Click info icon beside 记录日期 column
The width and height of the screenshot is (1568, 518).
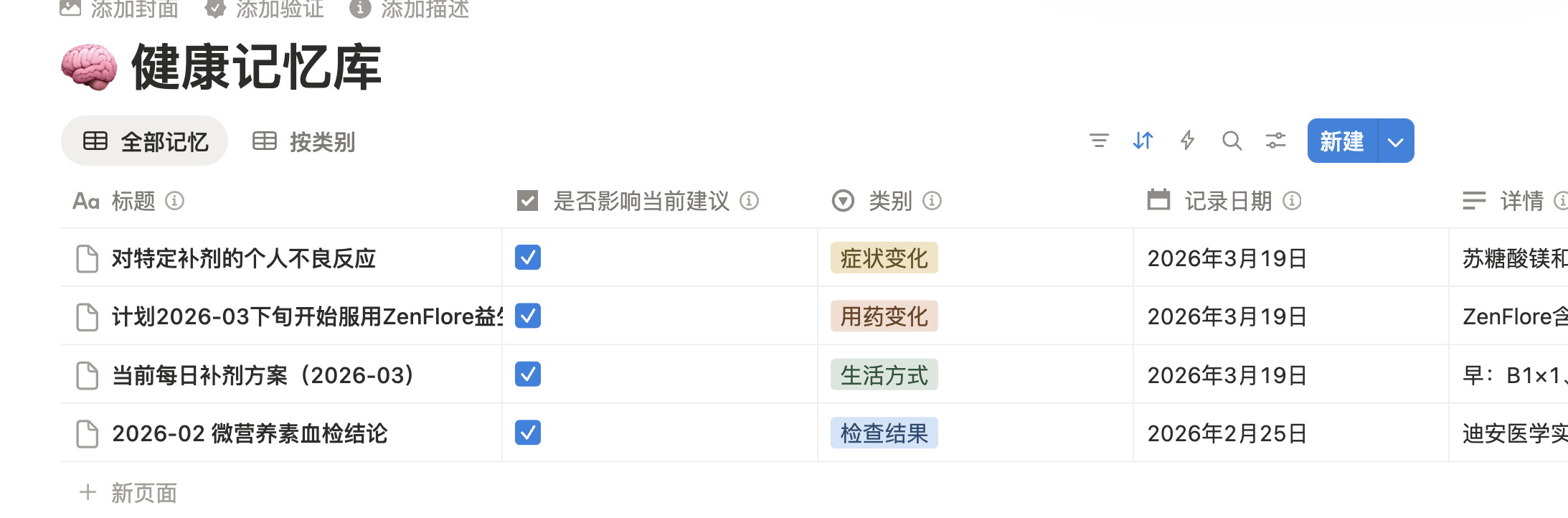pos(1292,201)
